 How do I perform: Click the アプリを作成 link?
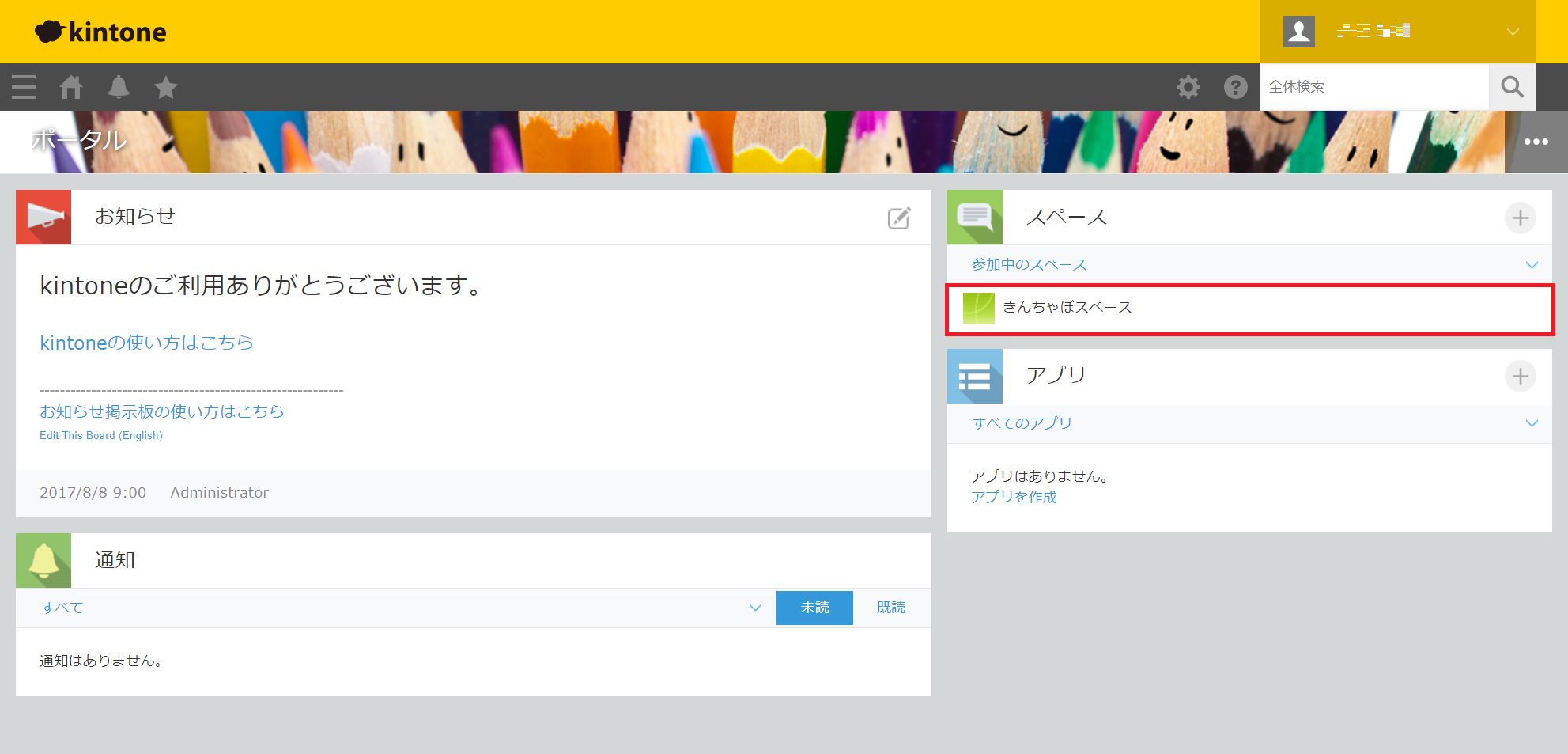[x=1014, y=497]
